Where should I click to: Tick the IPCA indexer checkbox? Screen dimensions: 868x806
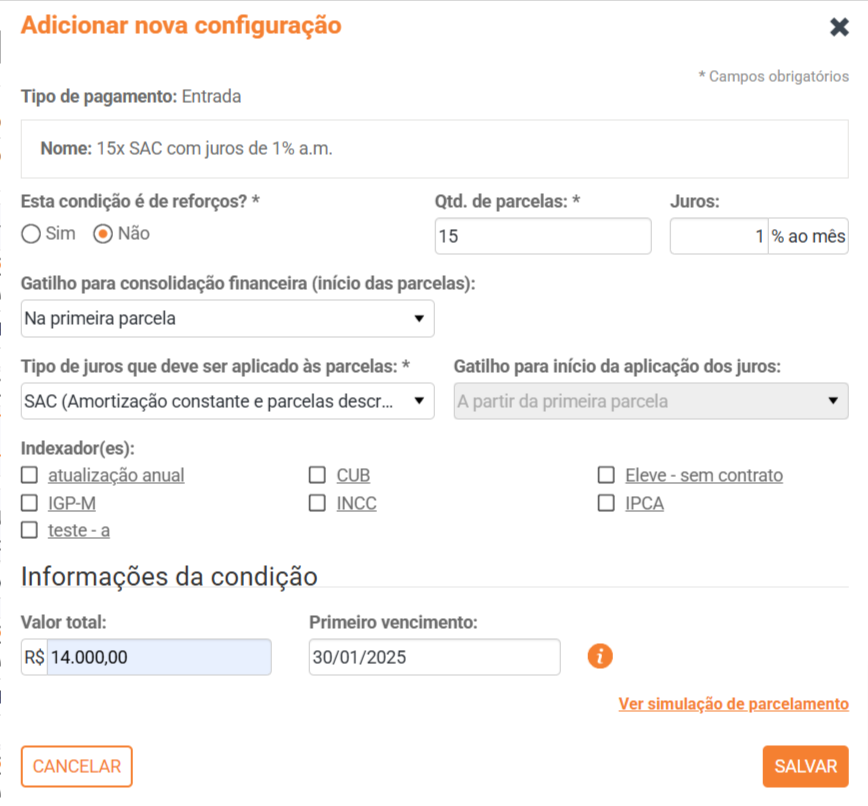coord(606,503)
